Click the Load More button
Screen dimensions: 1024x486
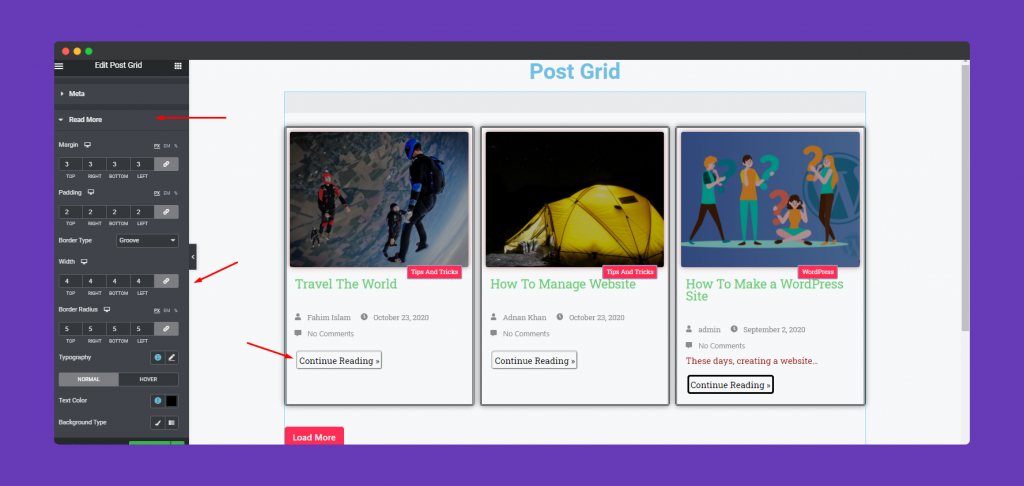(314, 437)
